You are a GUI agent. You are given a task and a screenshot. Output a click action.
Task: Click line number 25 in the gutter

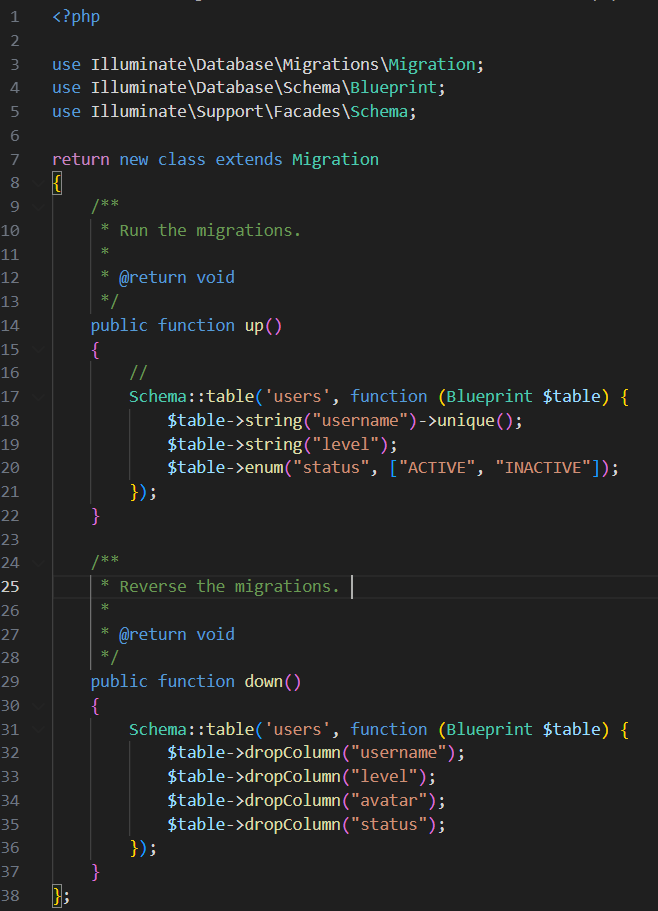(10, 587)
